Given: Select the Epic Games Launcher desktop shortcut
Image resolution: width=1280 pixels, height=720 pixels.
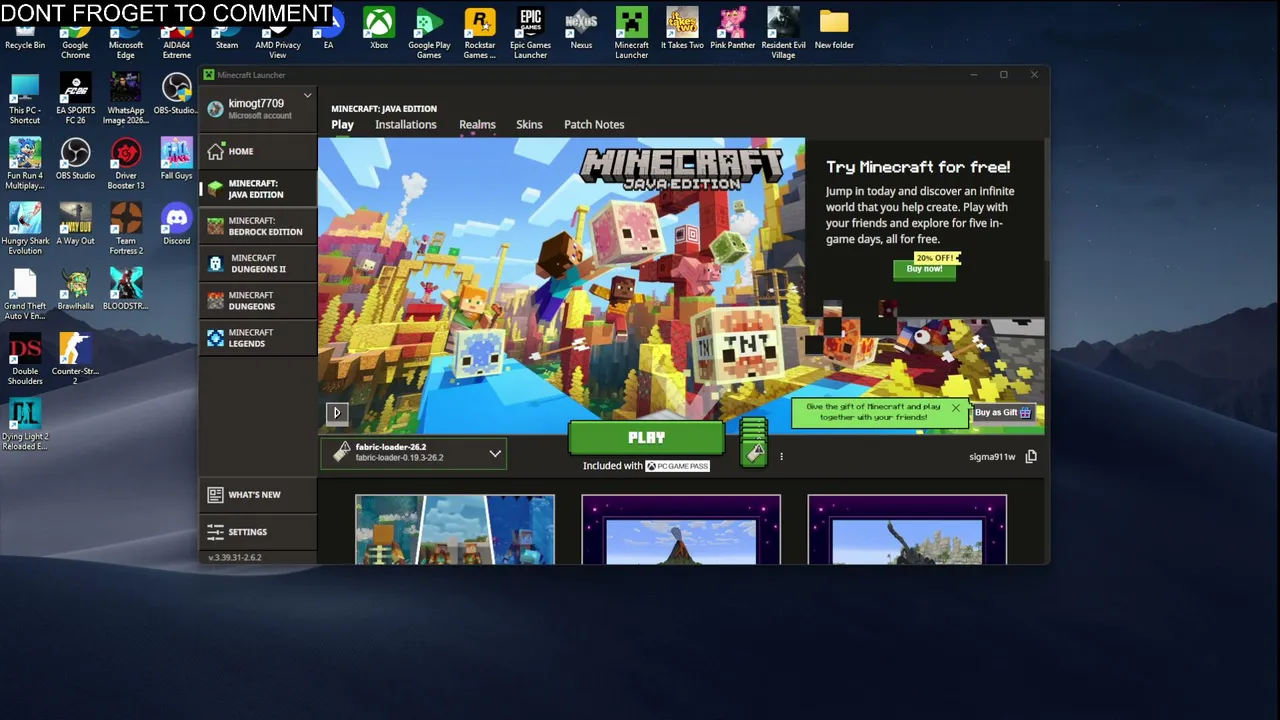Looking at the screenshot, I should (530, 33).
